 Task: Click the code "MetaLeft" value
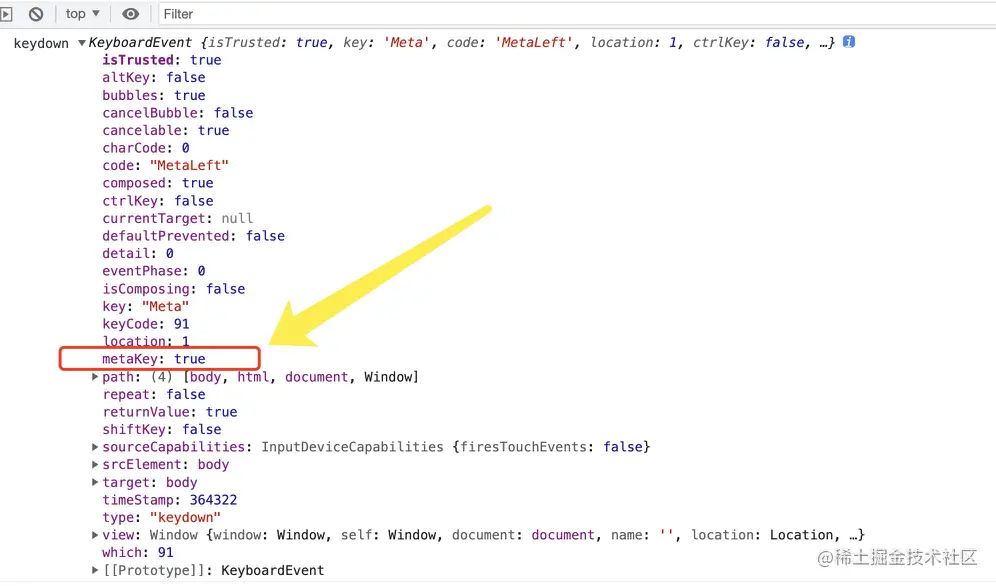pyautogui.click(x=189, y=166)
